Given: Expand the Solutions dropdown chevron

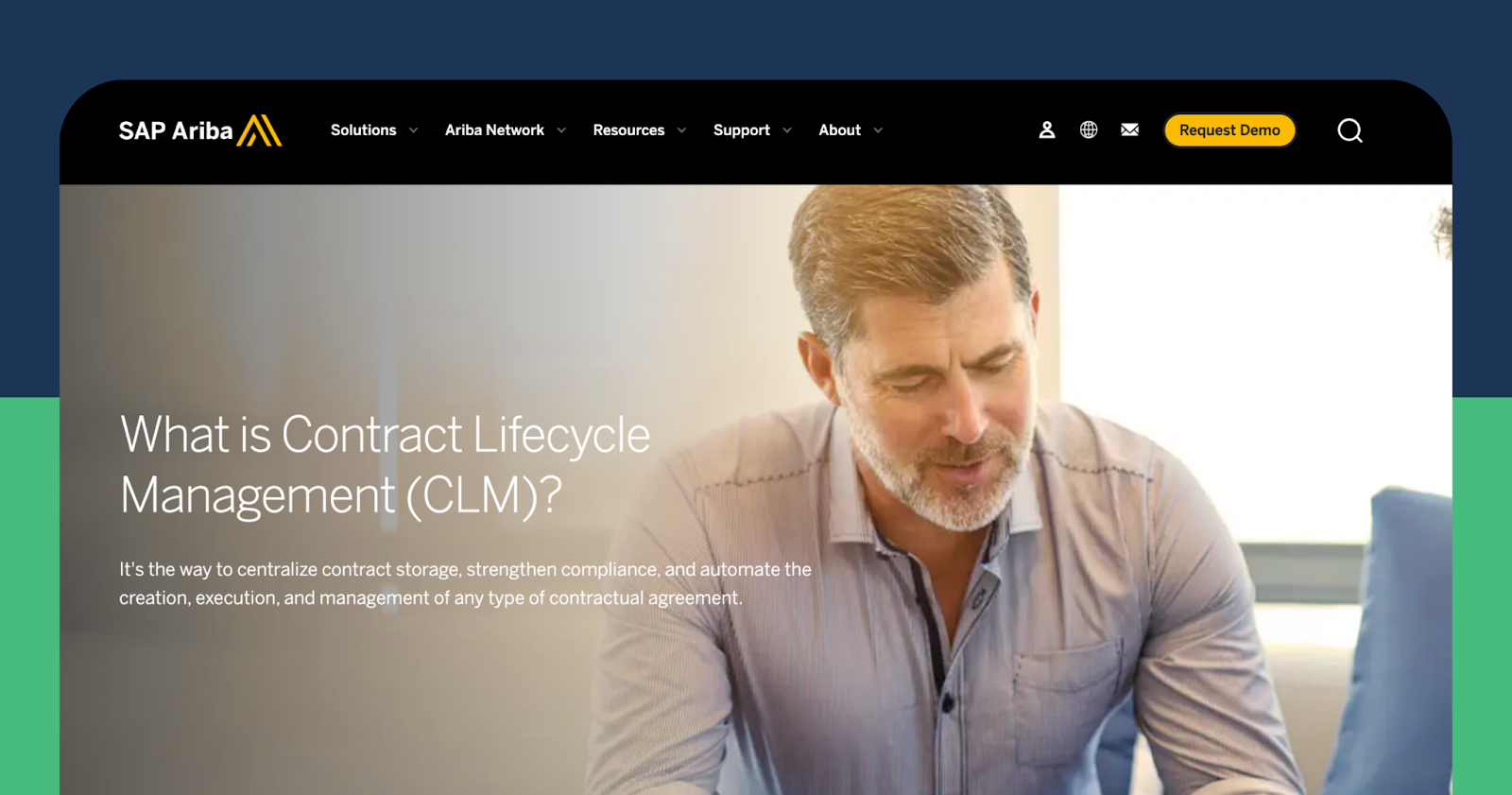Looking at the screenshot, I should [x=413, y=130].
